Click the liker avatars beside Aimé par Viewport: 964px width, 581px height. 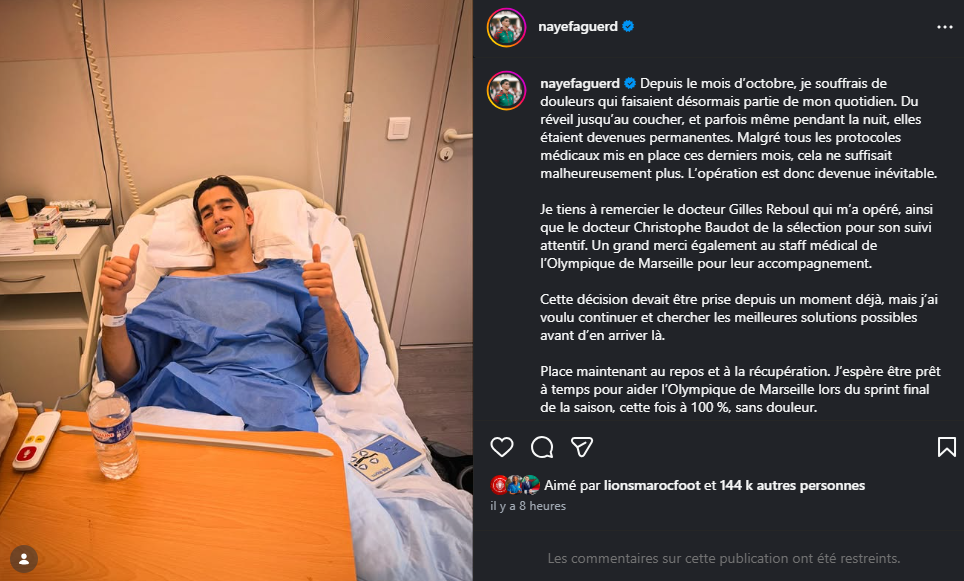pos(515,485)
